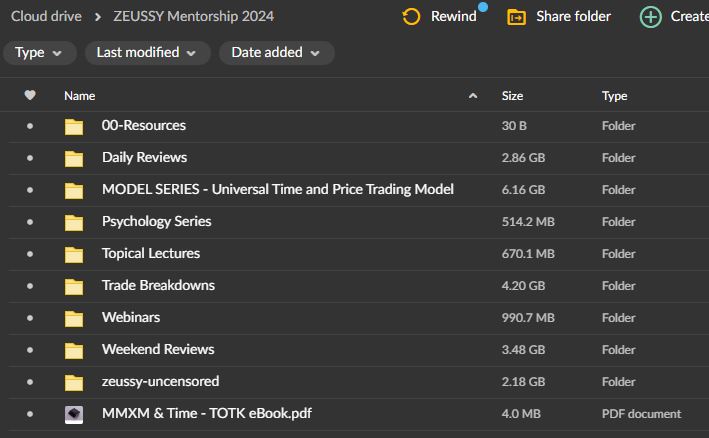Screen dimensions: 709x438
Task: Click the heart favorites column header icon
Action: 30,95
